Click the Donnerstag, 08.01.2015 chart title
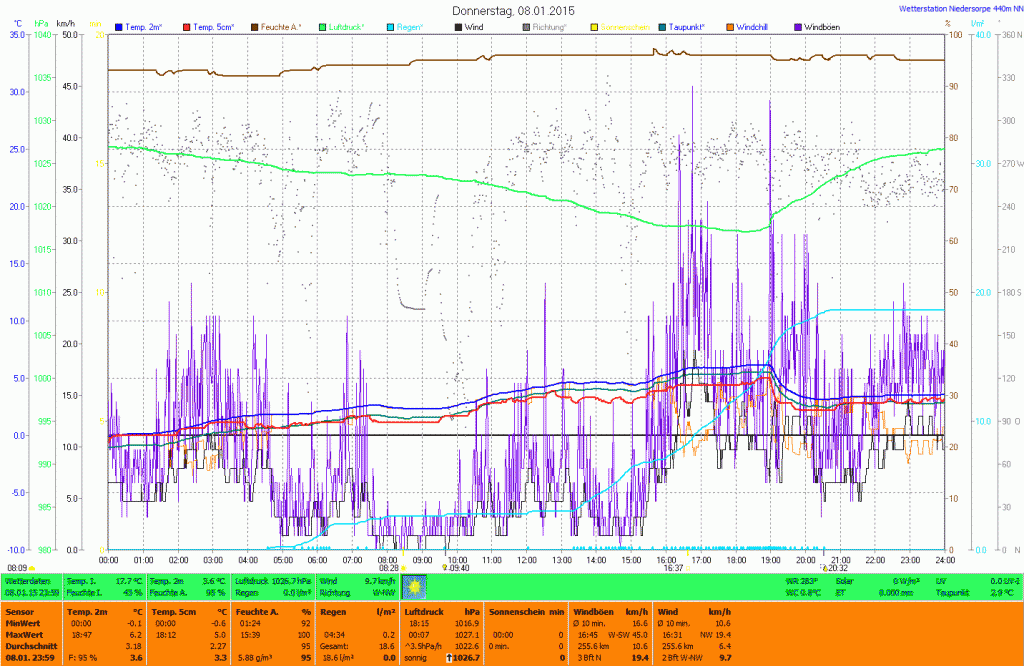1024x666 pixels. tap(512, 10)
